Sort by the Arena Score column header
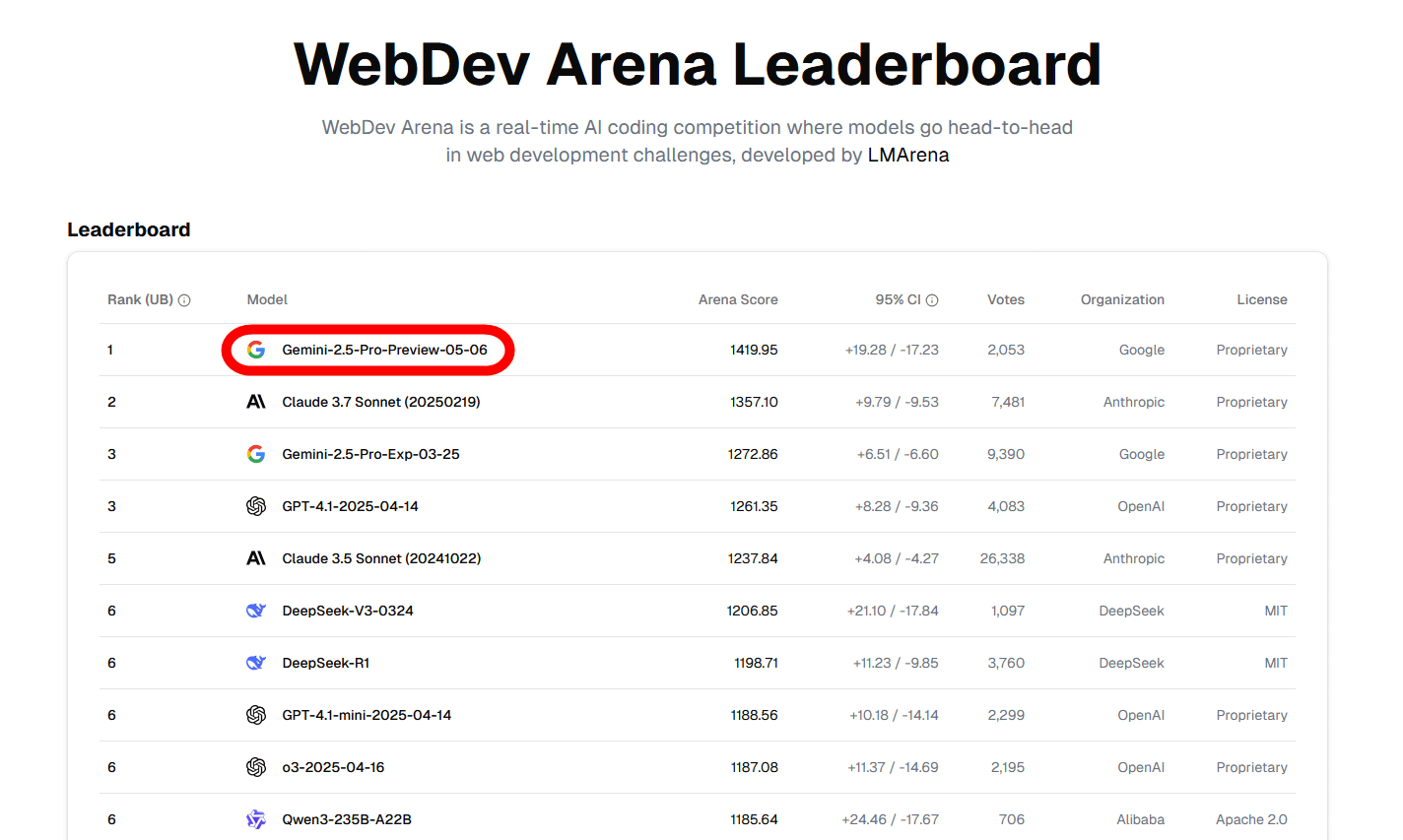The image size is (1403, 840). tap(738, 299)
